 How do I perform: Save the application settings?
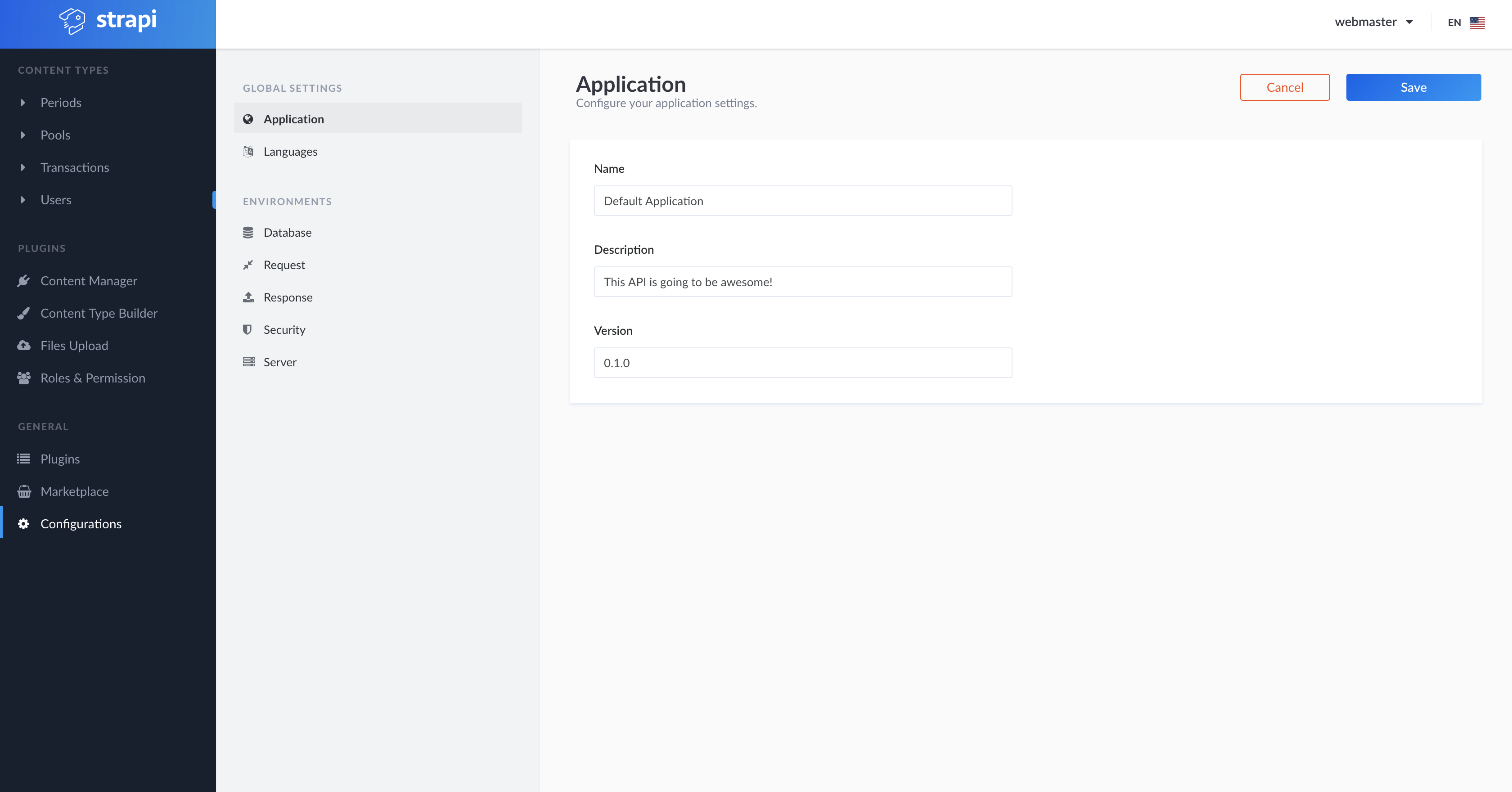pyautogui.click(x=1413, y=87)
